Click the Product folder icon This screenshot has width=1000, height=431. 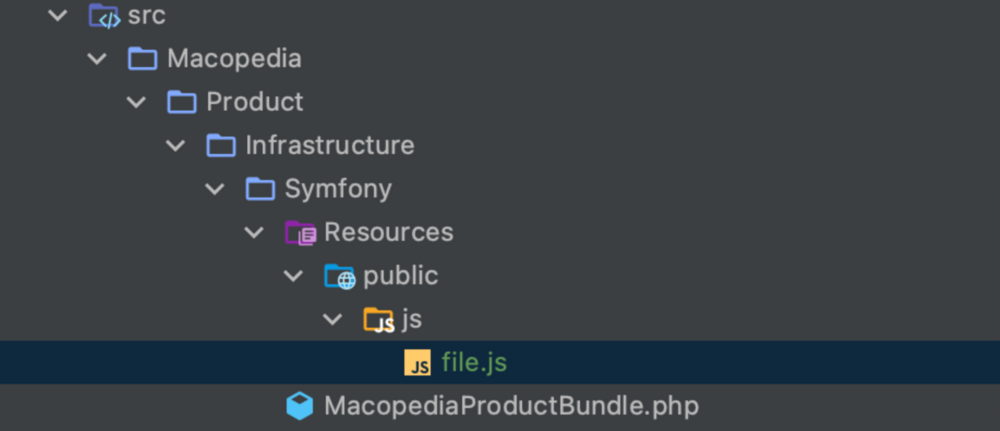182,102
